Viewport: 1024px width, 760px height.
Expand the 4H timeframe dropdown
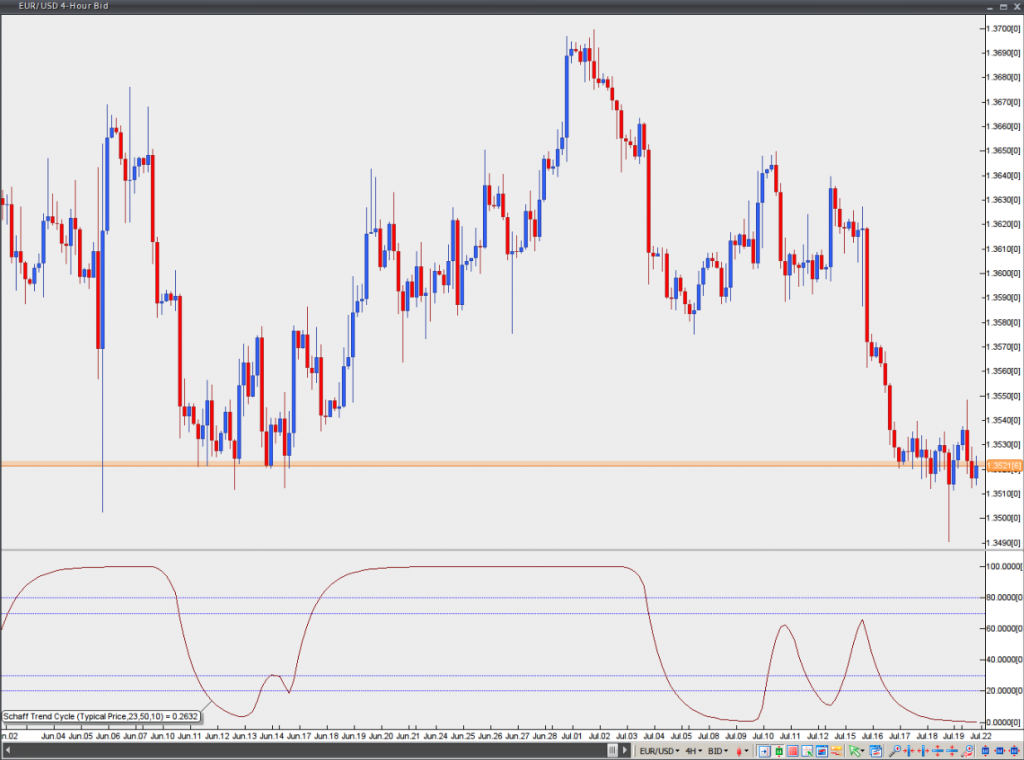[x=694, y=750]
